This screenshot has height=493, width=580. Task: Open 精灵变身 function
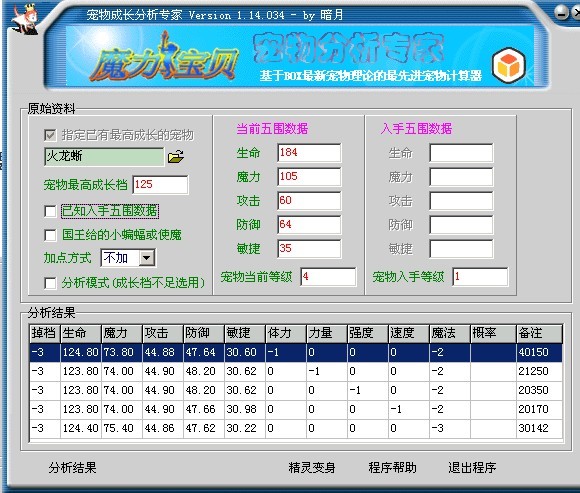click(x=312, y=467)
